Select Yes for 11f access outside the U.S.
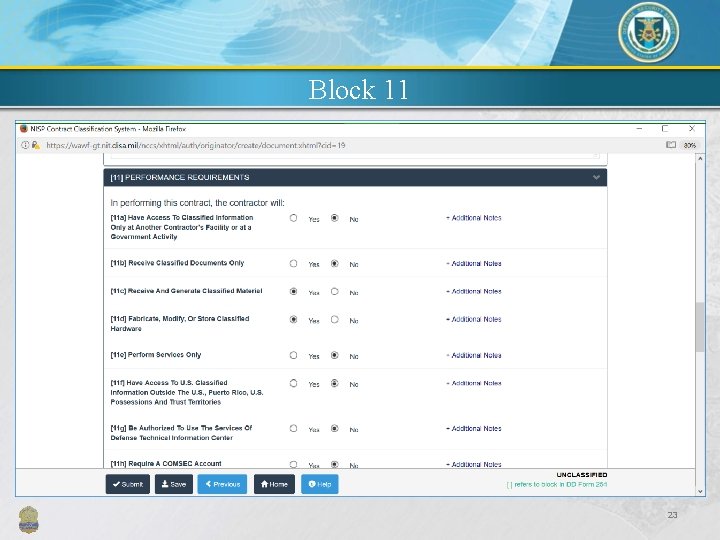 [293, 383]
